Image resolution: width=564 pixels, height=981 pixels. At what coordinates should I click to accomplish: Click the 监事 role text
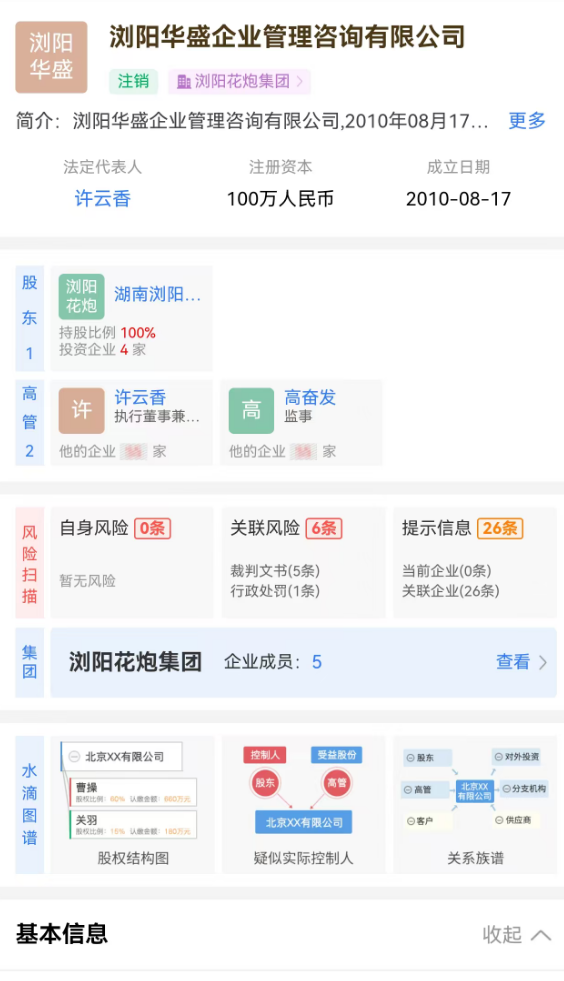point(298,417)
